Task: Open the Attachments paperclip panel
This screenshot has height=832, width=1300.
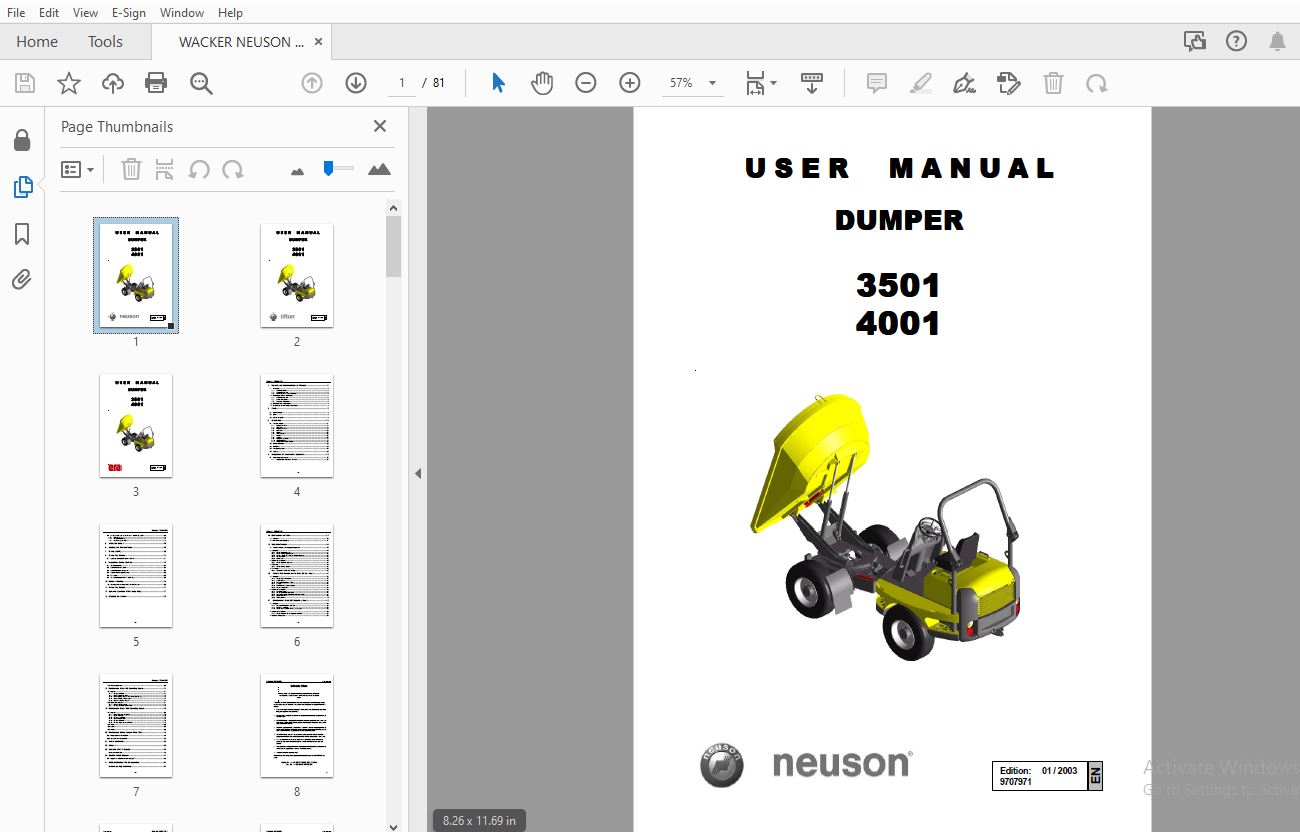Action: coord(22,280)
